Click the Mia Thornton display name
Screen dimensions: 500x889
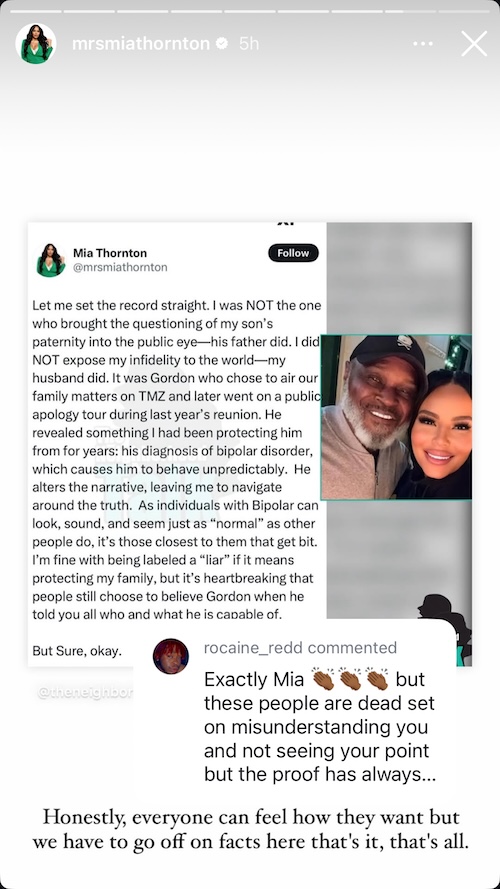click(x=110, y=253)
